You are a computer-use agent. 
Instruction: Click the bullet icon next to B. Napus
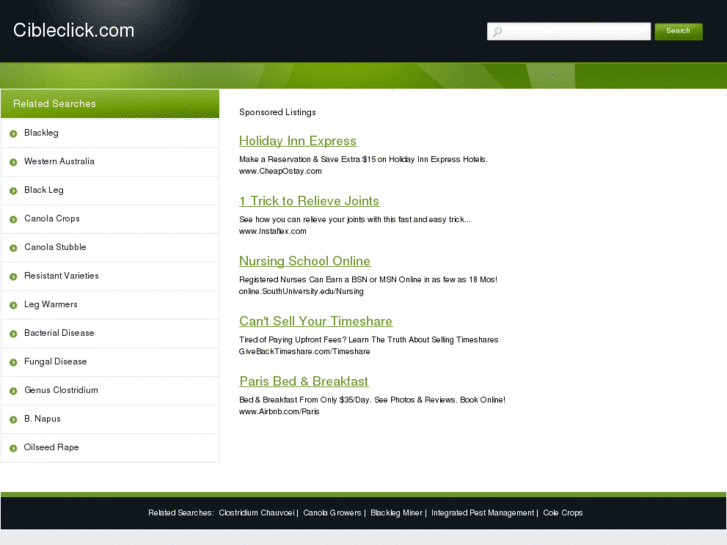13,420
